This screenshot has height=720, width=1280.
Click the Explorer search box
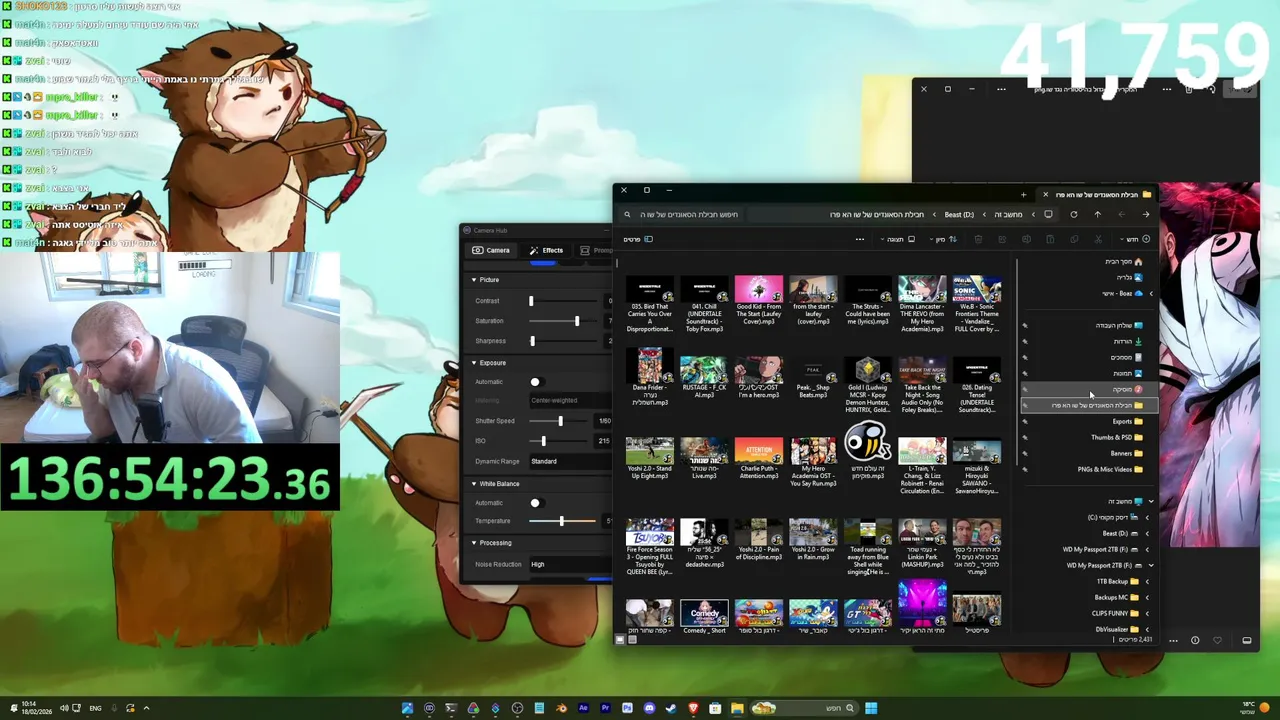tap(683, 214)
